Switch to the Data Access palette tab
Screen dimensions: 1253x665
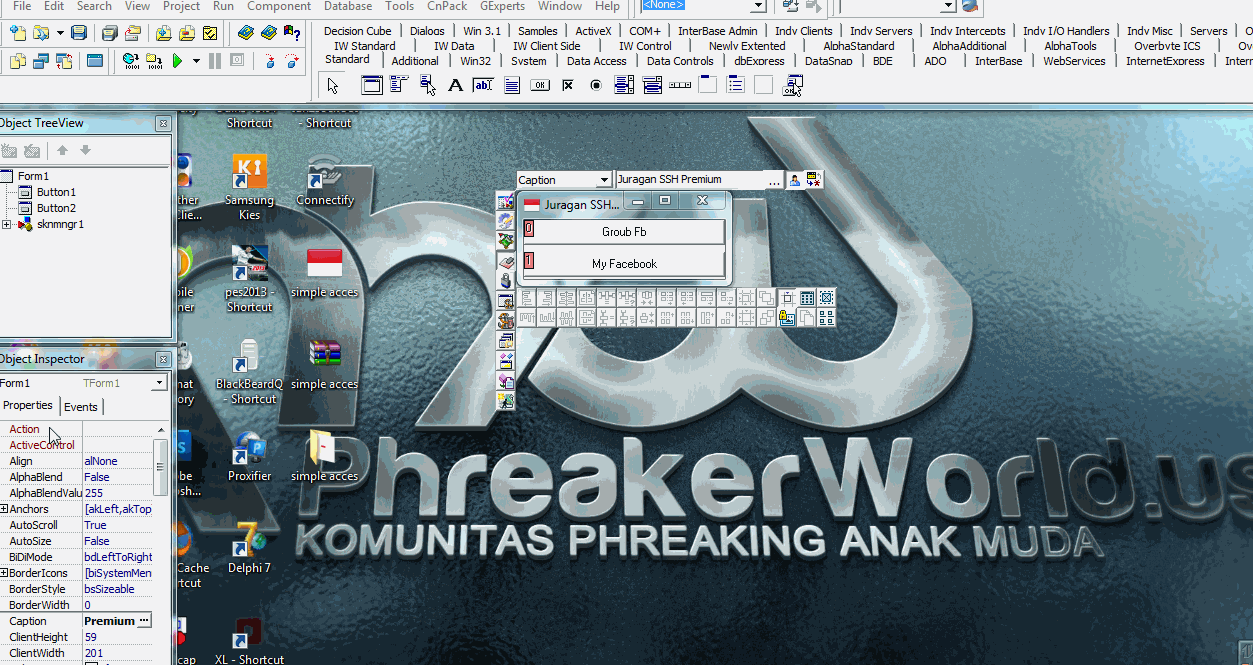(596, 61)
